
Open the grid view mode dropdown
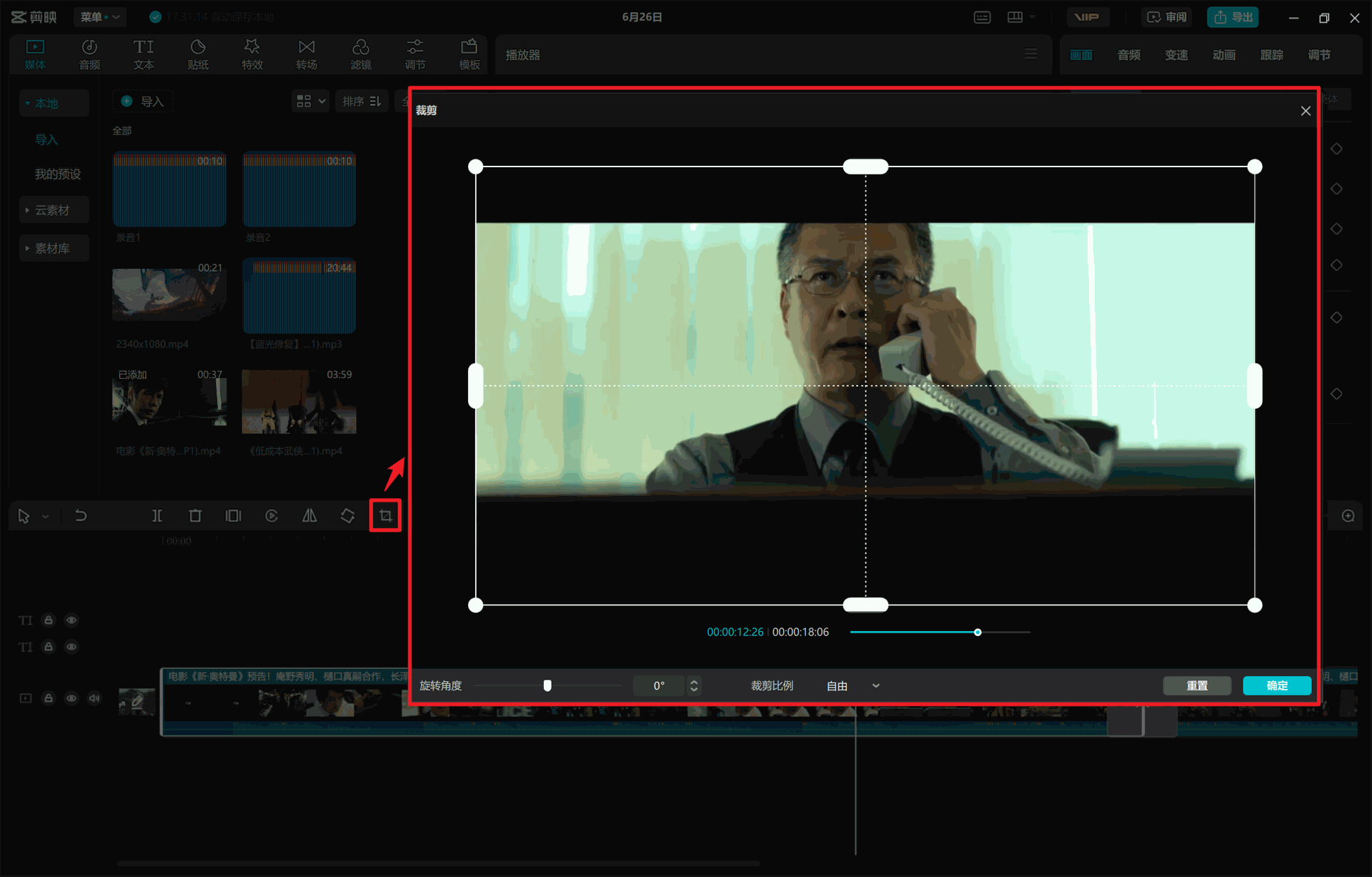(311, 101)
